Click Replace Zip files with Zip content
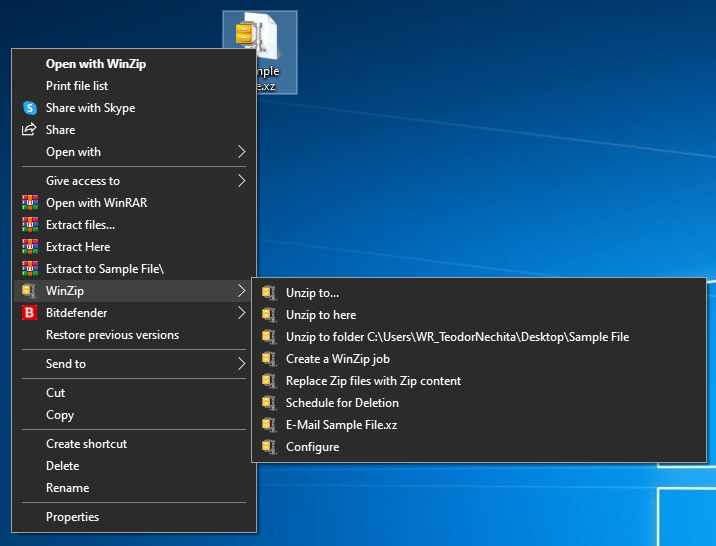 tap(373, 381)
